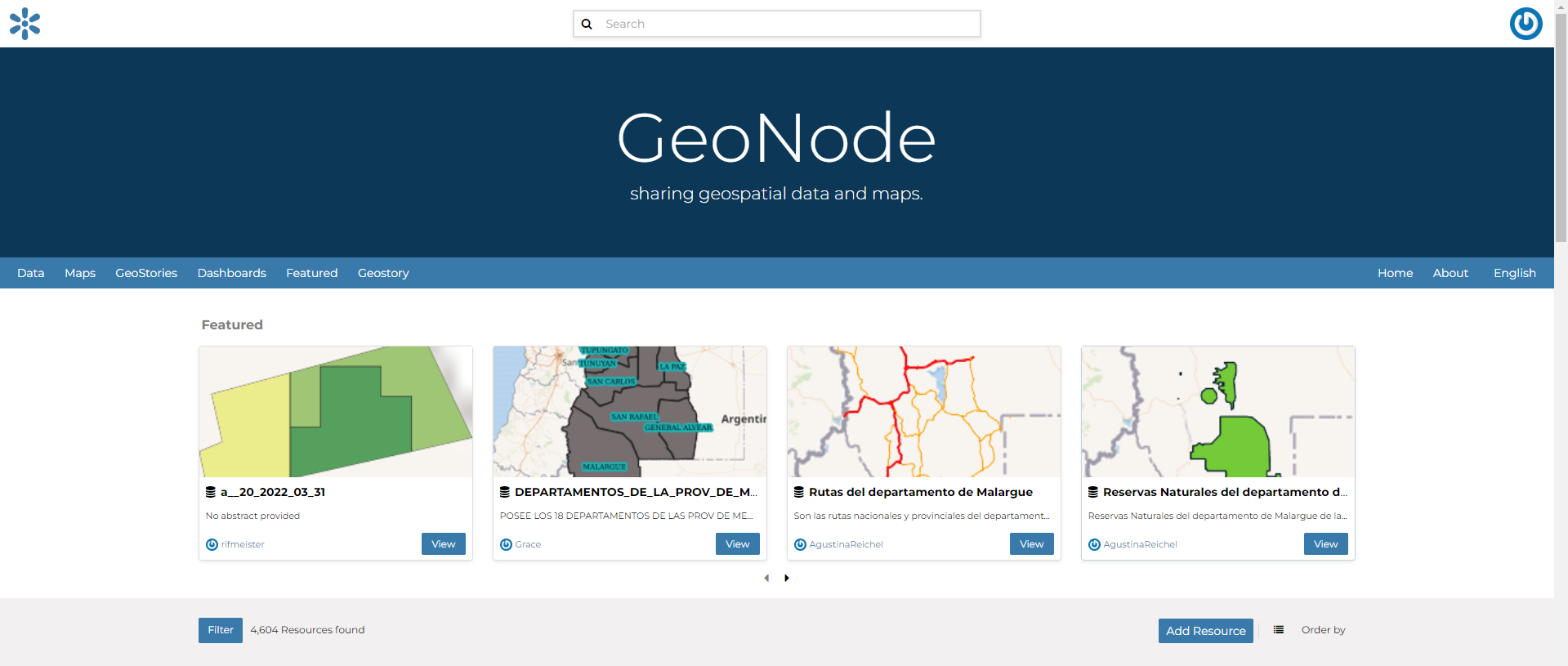Go to next featured page arrow
This screenshot has width=1568, height=666.
pos(787,578)
